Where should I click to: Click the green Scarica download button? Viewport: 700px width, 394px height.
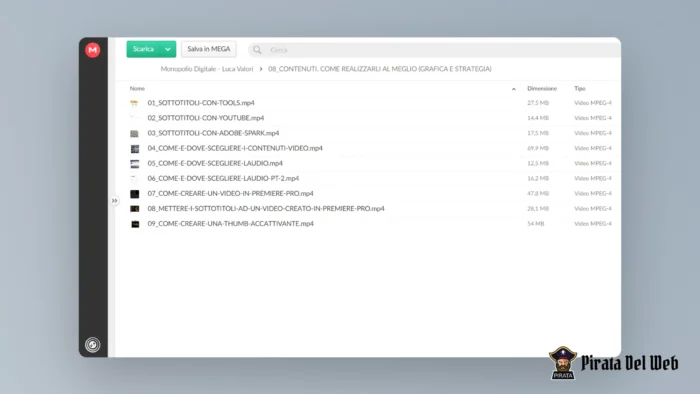click(144, 49)
